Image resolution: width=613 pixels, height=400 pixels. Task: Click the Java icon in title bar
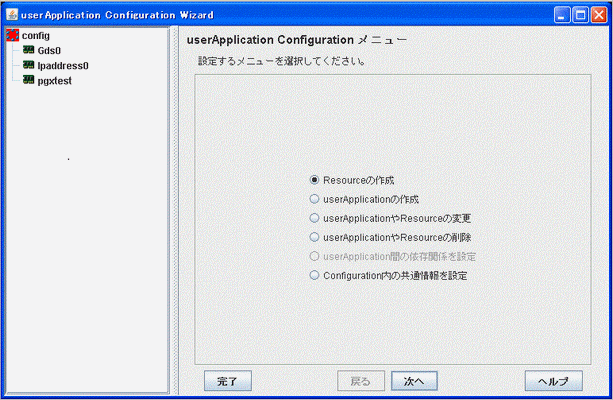pos(12,14)
